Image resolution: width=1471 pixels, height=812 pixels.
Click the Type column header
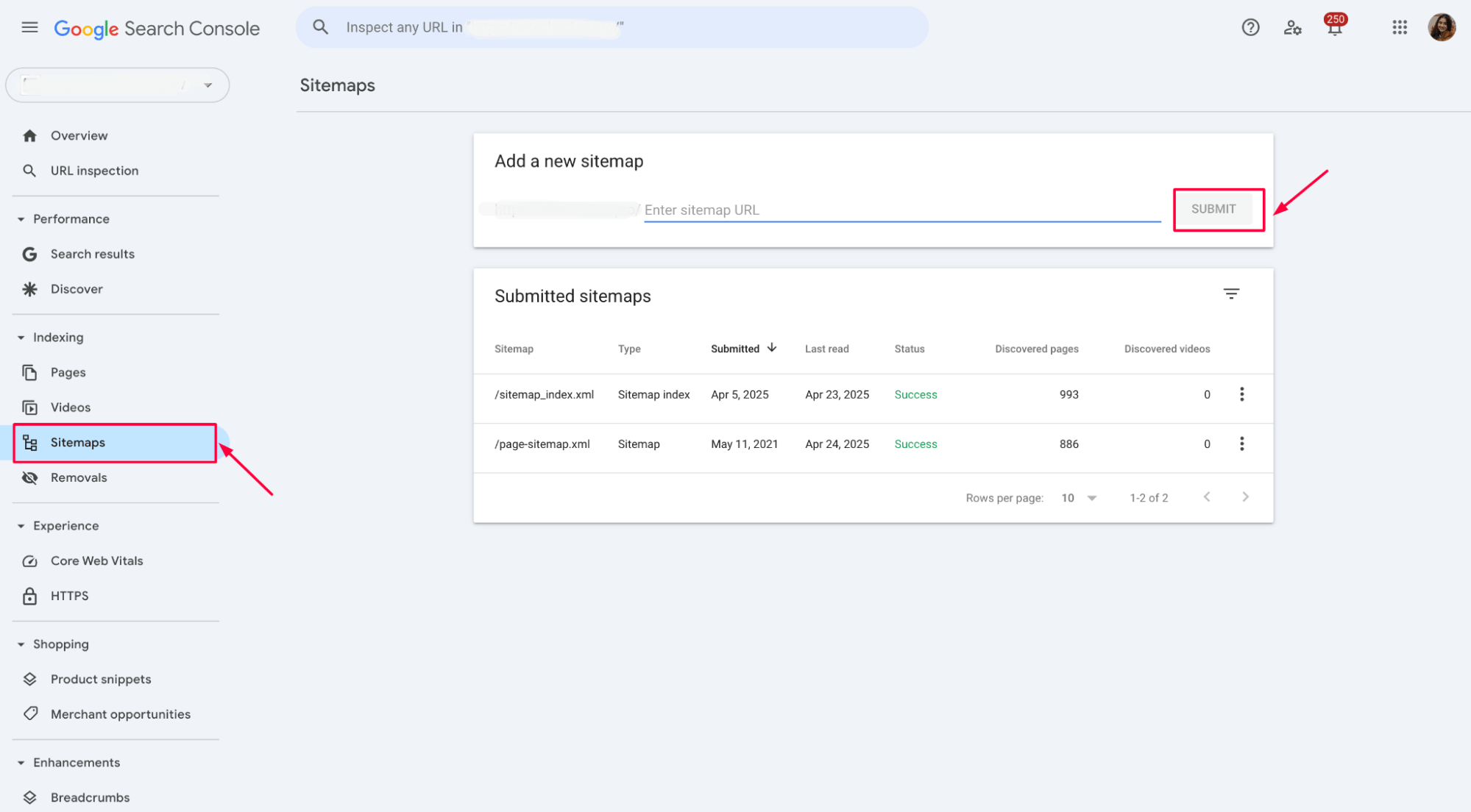[x=629, y=349]
